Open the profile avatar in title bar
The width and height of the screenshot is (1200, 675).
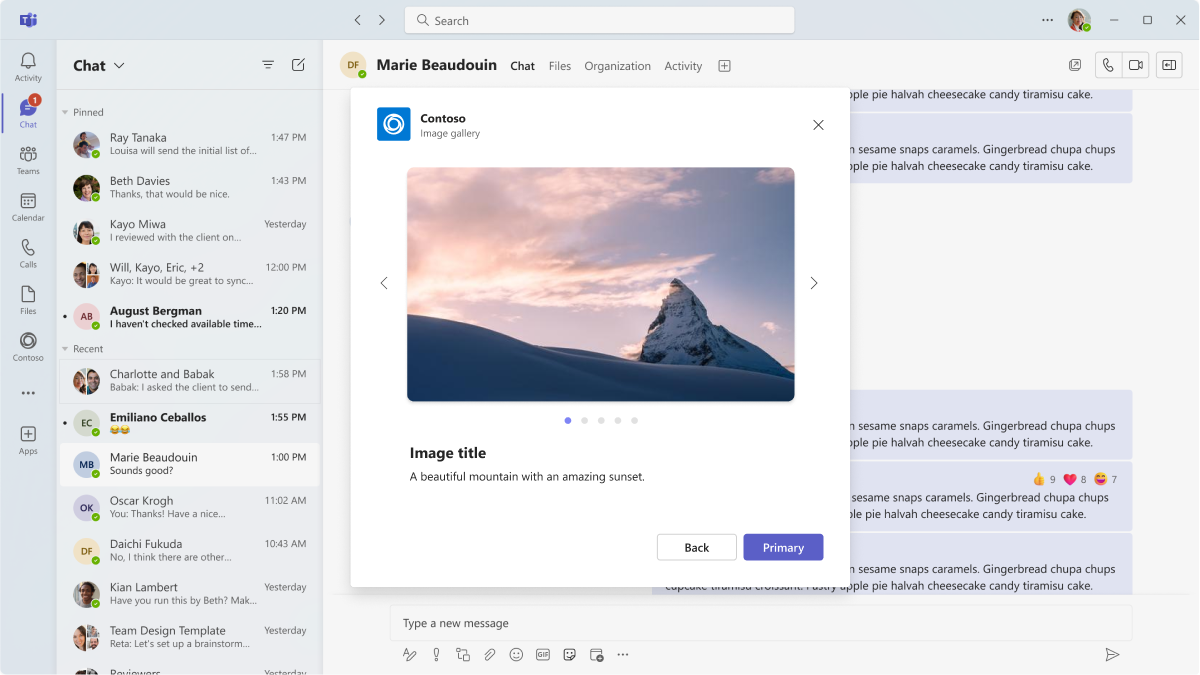point(1078,20)
